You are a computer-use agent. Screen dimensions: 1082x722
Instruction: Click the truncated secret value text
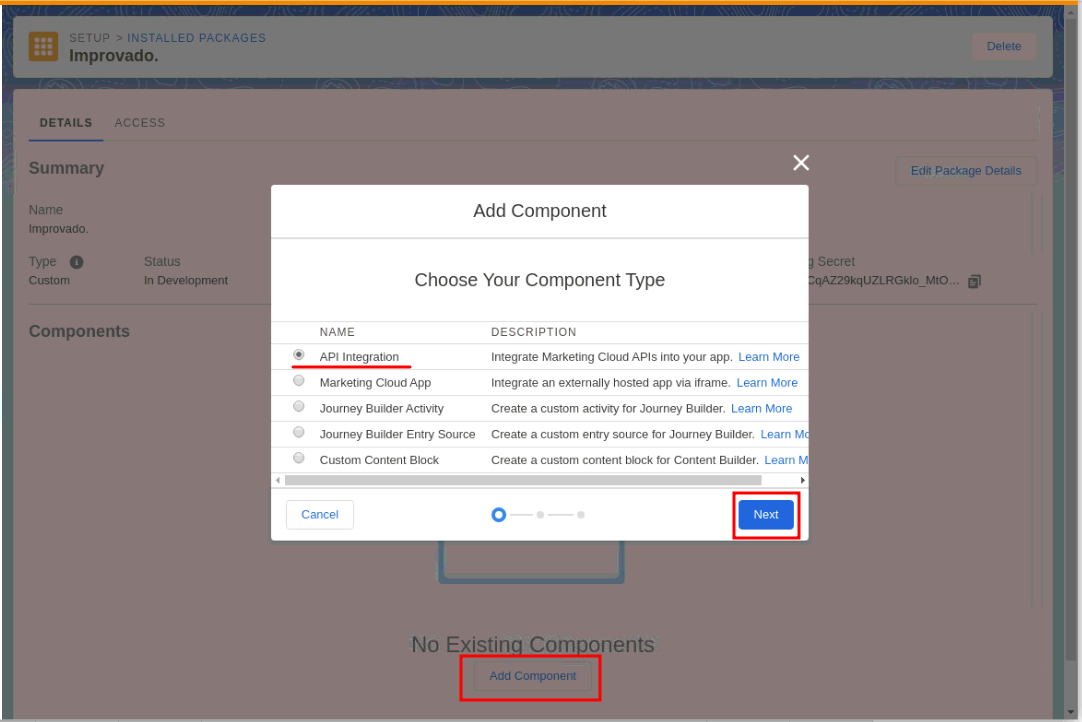point(883,281)
